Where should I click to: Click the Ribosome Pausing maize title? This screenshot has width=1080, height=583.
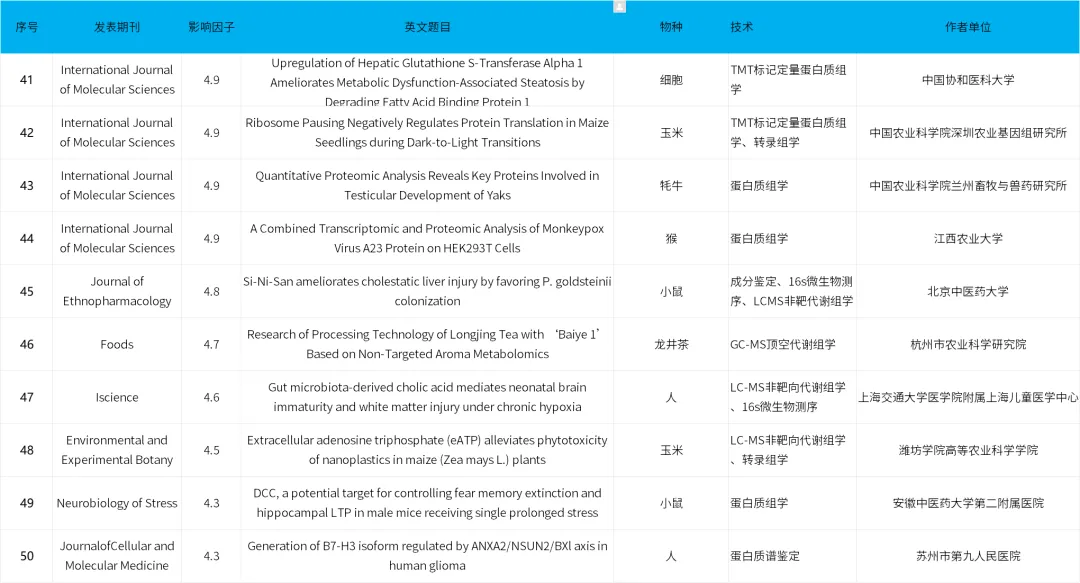427,132
